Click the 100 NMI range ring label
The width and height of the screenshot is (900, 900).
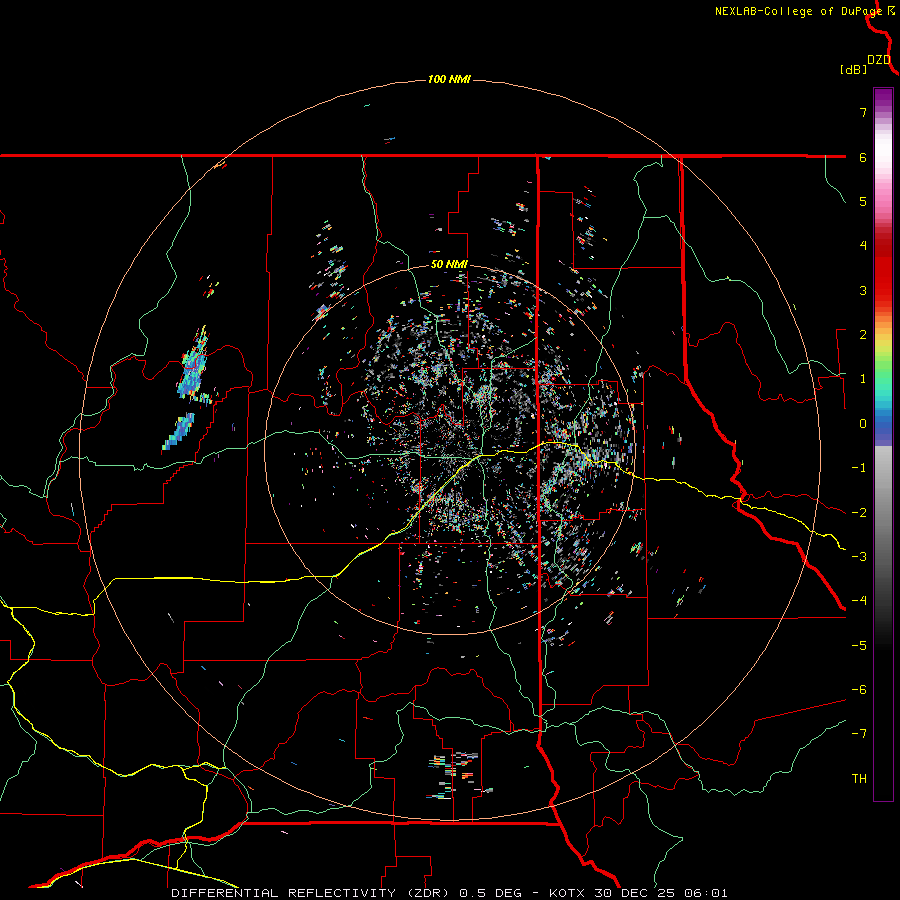click(449, 79)
